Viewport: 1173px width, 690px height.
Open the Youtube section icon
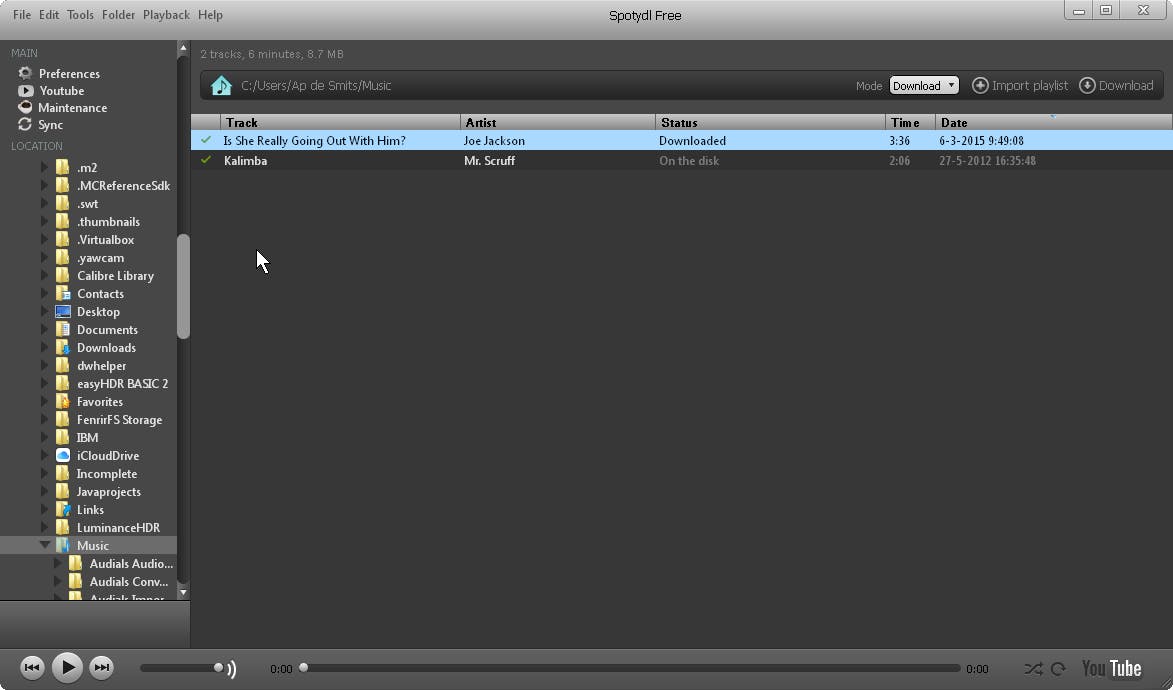(x=25, y=91)
